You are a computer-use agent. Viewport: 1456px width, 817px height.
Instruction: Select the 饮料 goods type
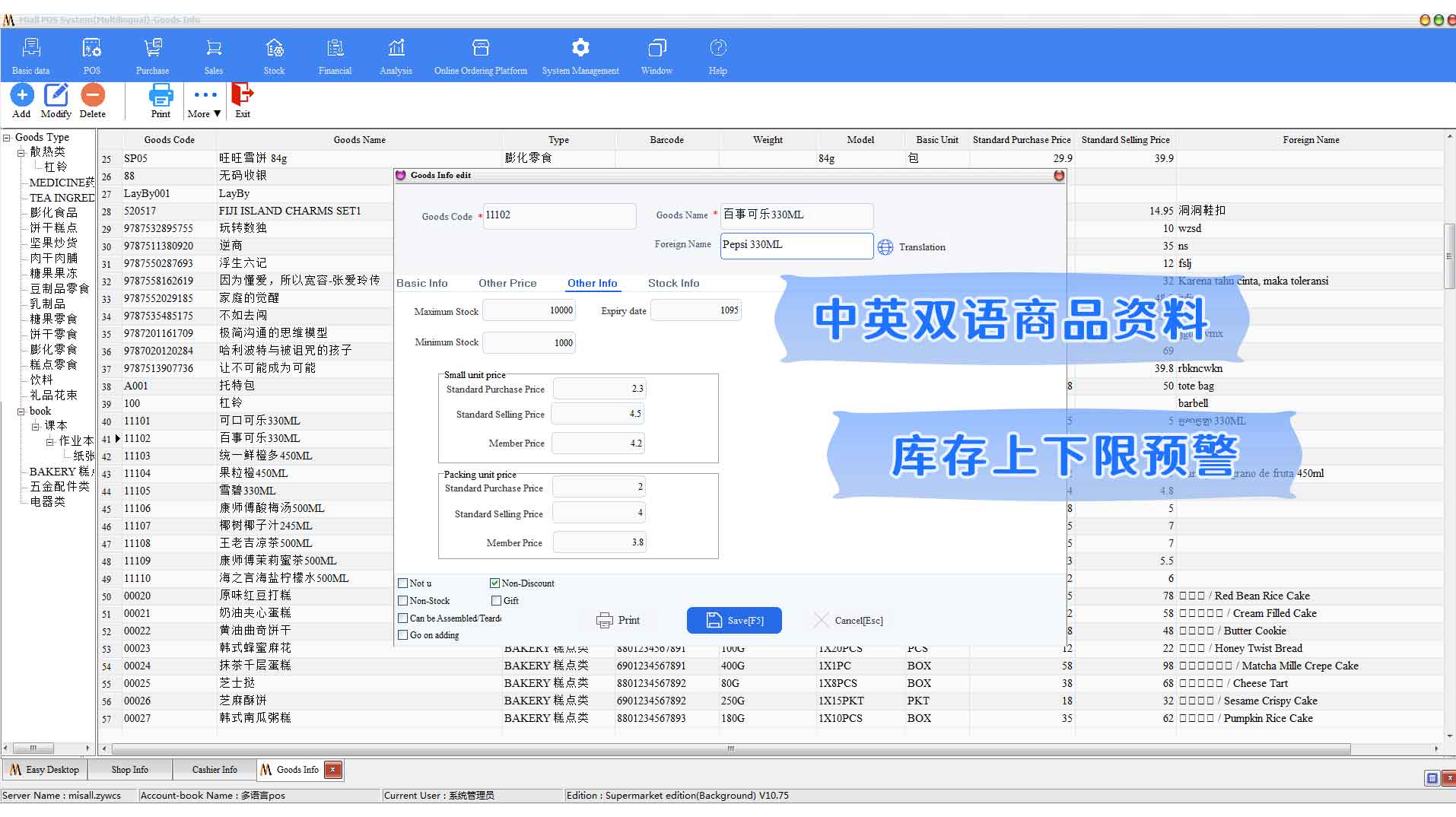(x=42, y=380)
